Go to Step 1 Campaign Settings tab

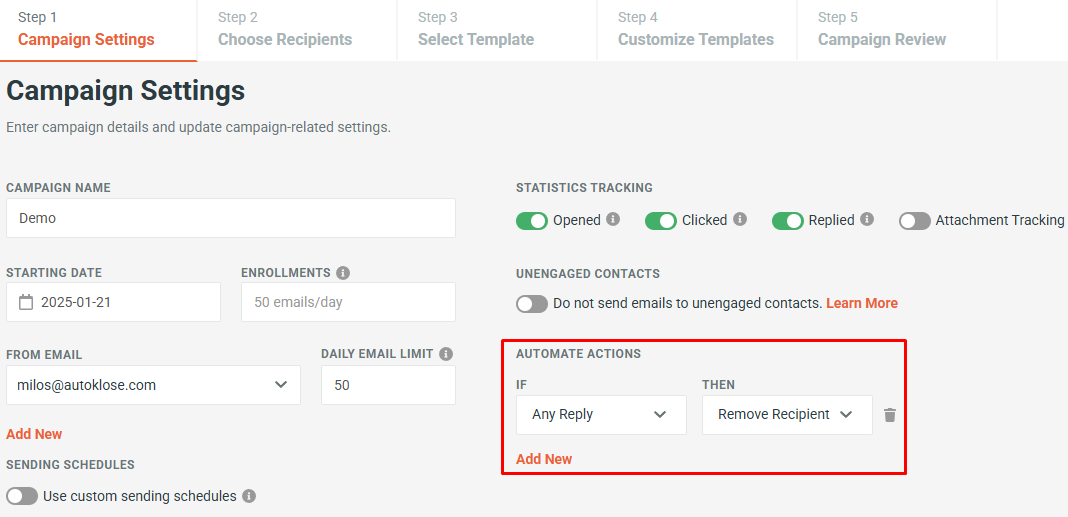[99, 30]
